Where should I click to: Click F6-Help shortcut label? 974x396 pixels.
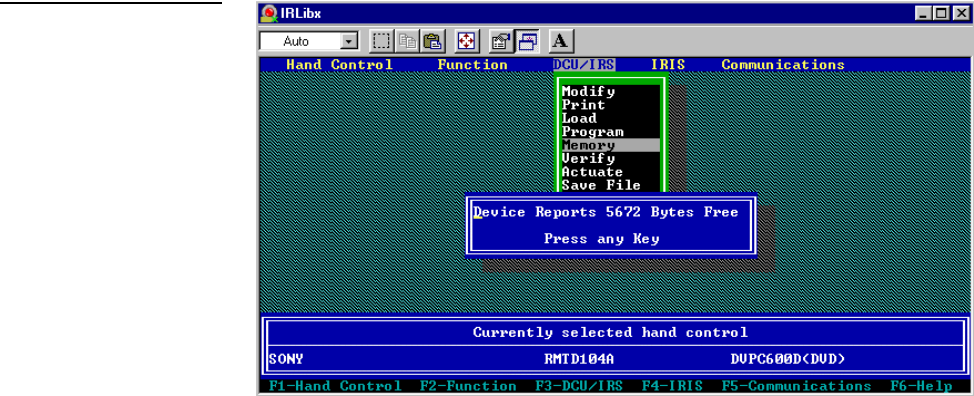pos(921,386)
